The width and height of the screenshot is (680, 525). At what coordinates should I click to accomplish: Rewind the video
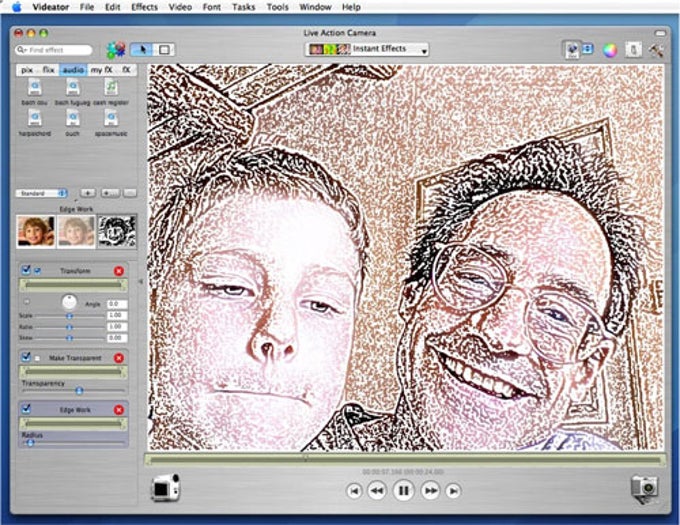pos(377,491)
